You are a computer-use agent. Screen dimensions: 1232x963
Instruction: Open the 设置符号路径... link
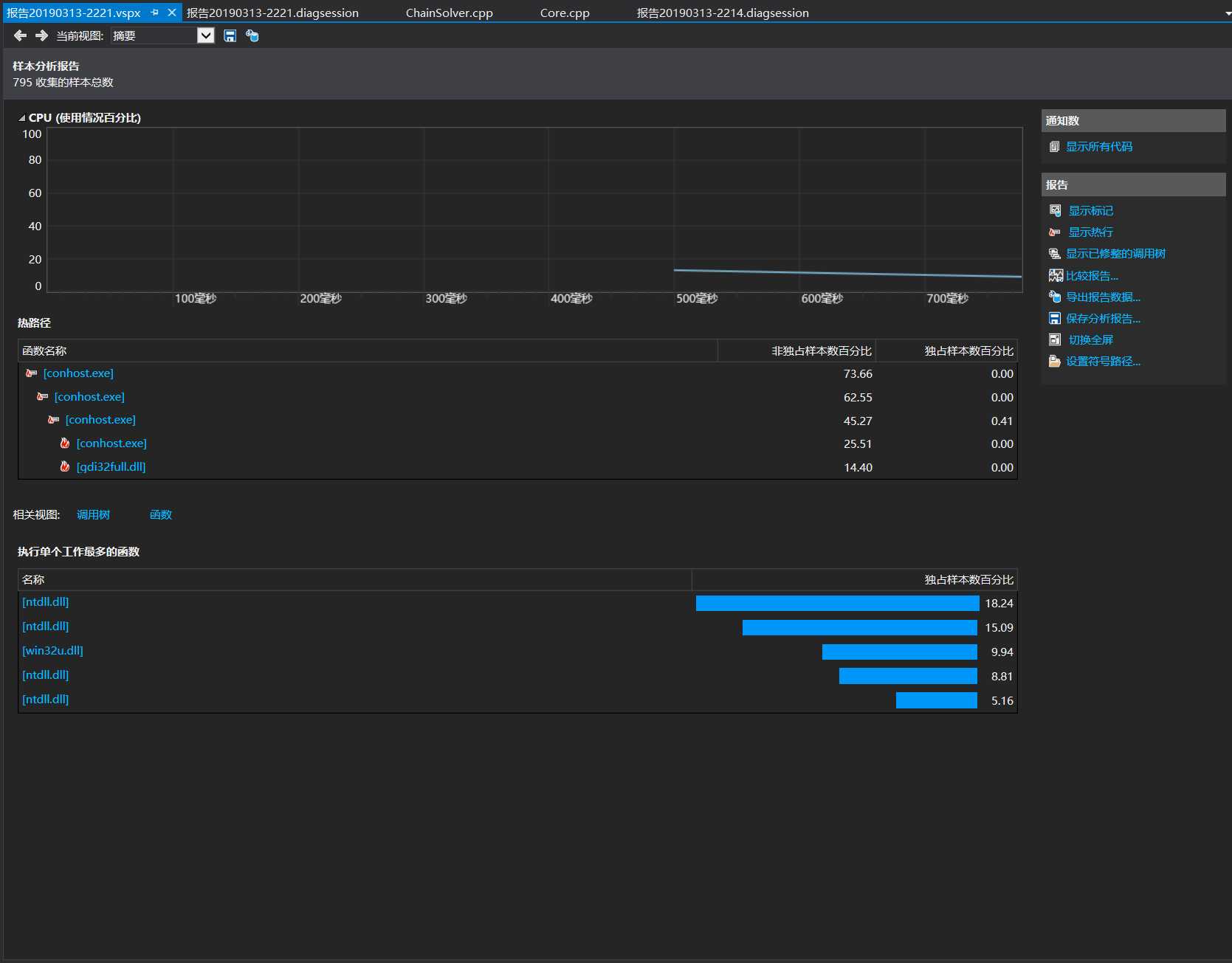1103,362
